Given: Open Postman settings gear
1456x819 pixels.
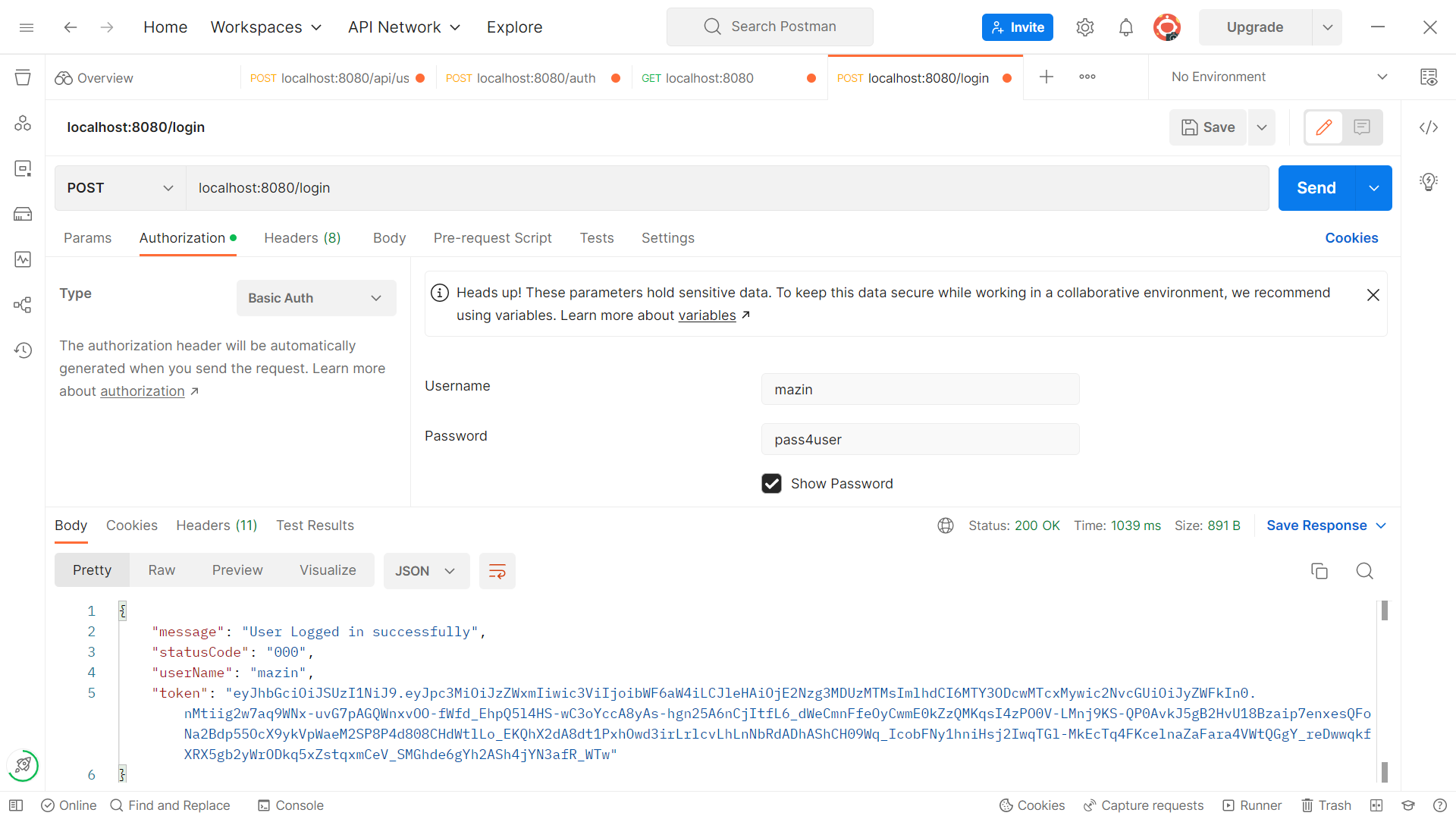Looking at the screenshot, I should tap(1084, 27).
